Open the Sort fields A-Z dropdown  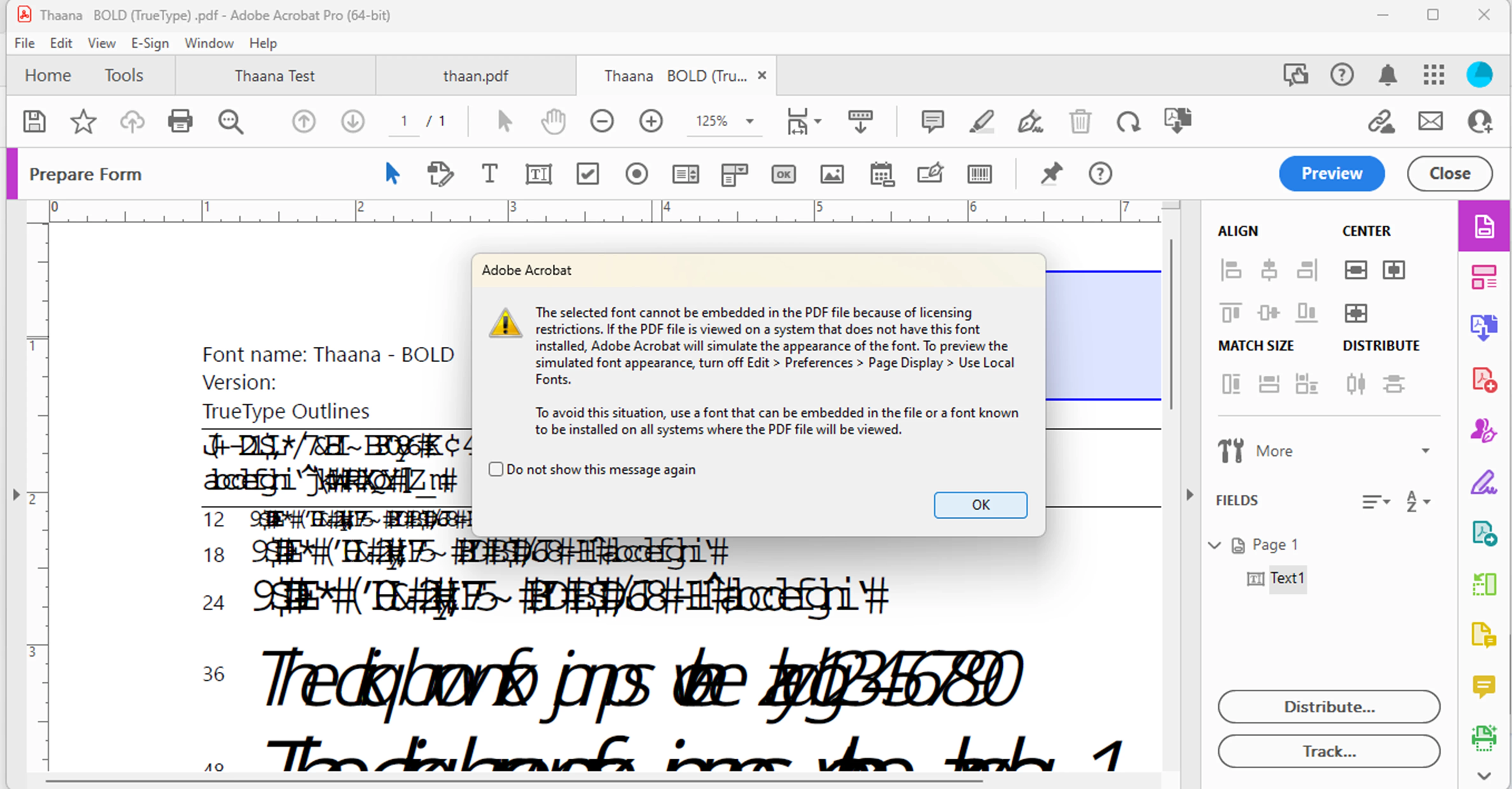tap(1418, 502)
